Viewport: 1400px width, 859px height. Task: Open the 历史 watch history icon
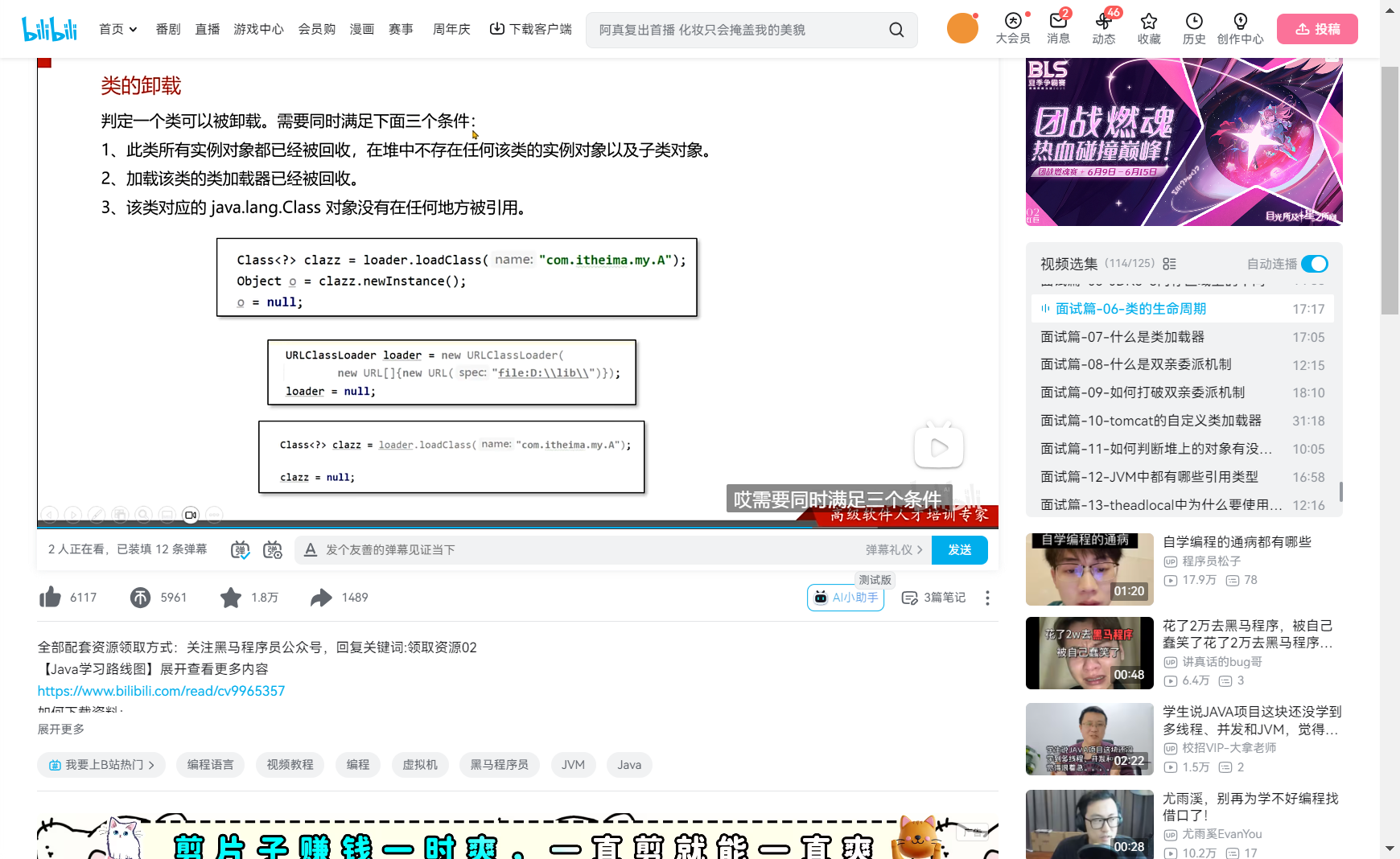[1194, 28]
